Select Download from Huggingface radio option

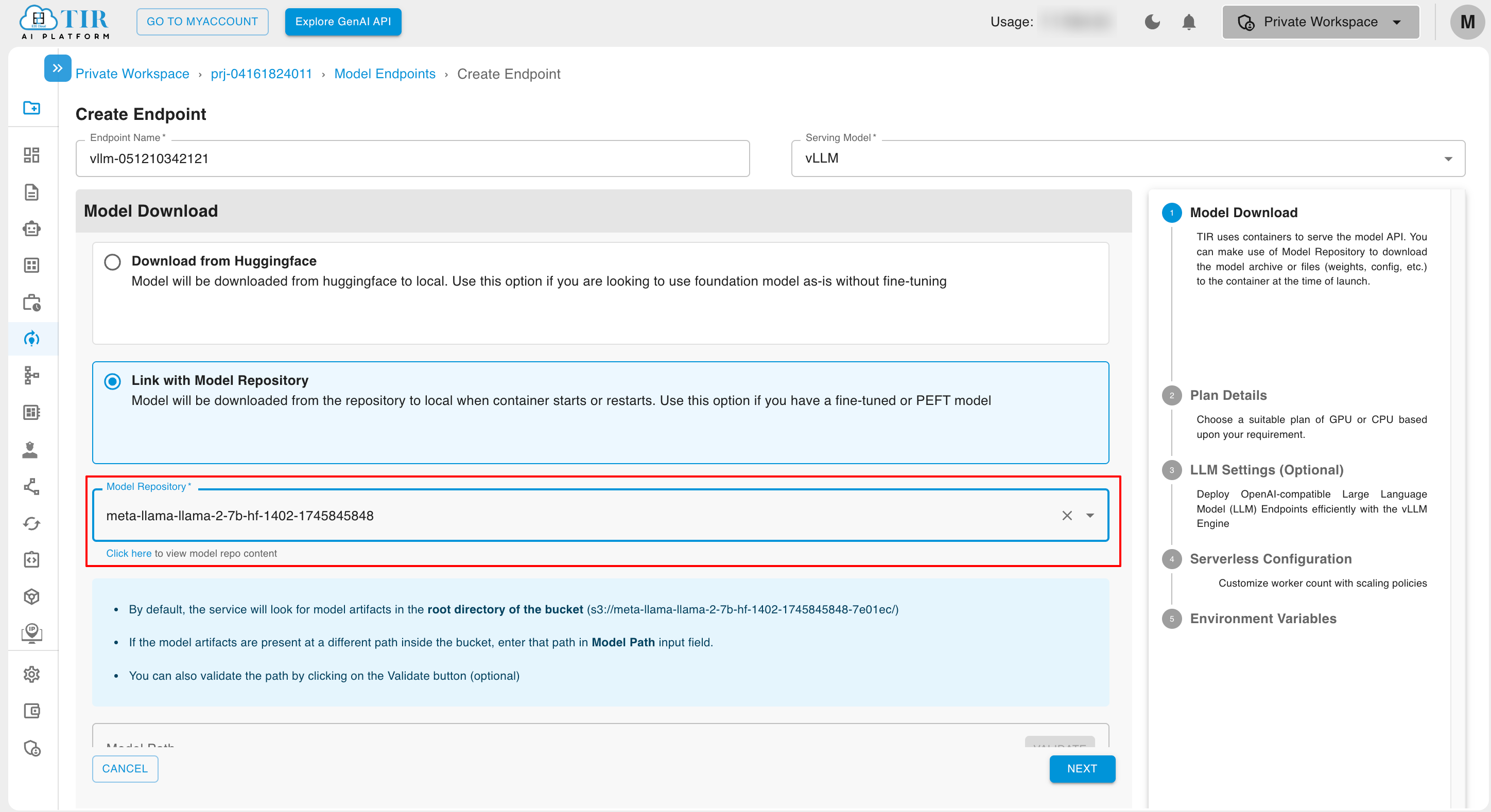(112, 262)
